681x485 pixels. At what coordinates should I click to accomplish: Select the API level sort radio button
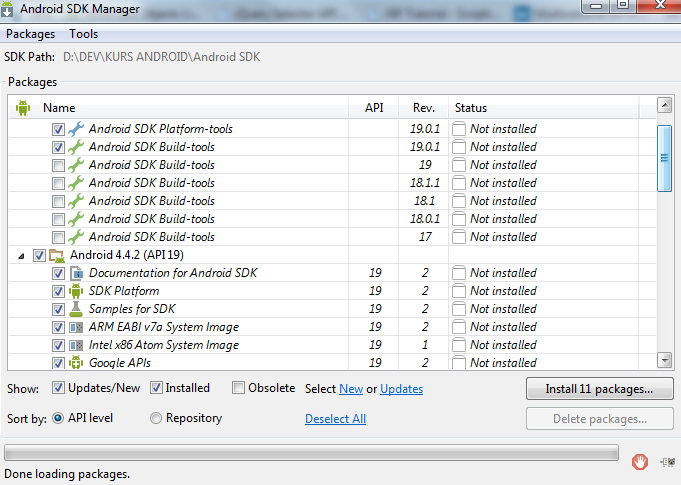click(x=58, y=418)
